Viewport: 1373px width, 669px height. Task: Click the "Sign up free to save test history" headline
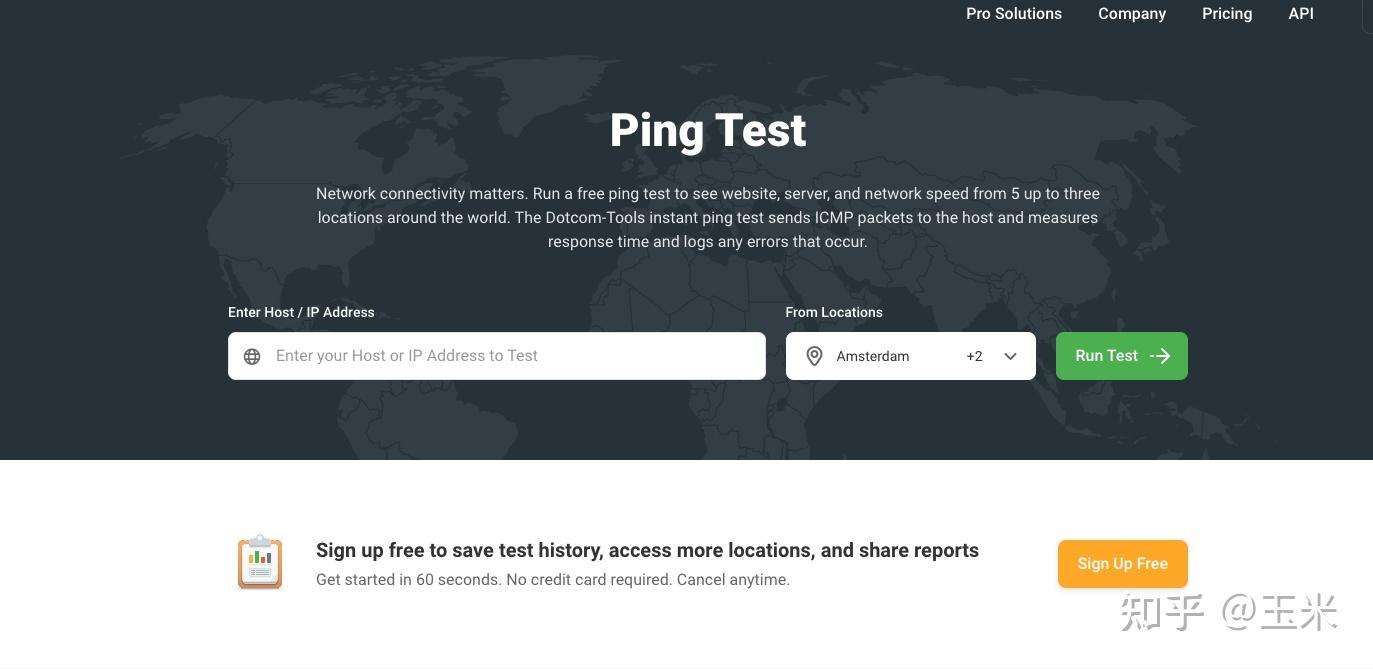(647, 550)
